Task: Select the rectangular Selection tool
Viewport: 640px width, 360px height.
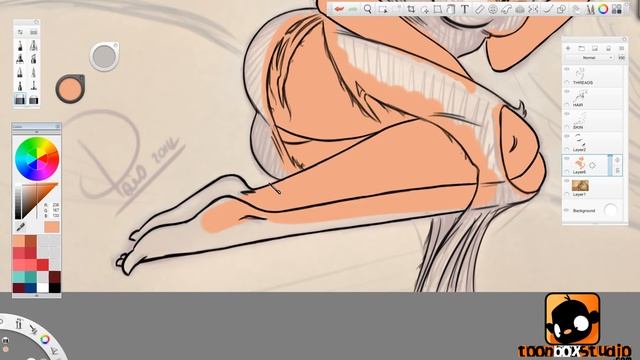Action: [383, 9]
